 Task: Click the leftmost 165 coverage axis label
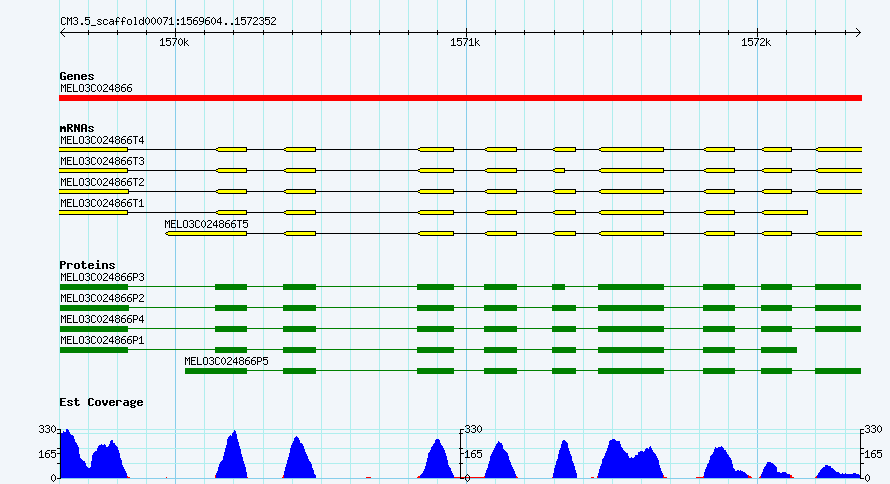47,454
